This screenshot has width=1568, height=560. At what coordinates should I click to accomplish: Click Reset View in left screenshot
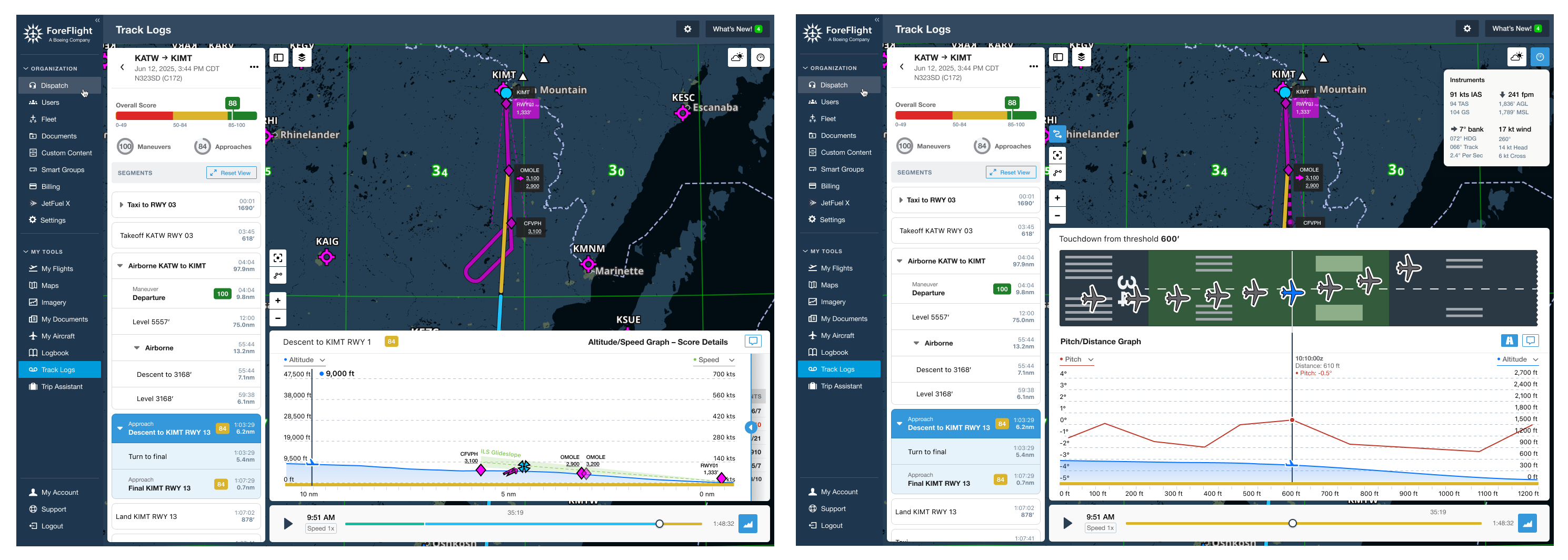point(231,174)
